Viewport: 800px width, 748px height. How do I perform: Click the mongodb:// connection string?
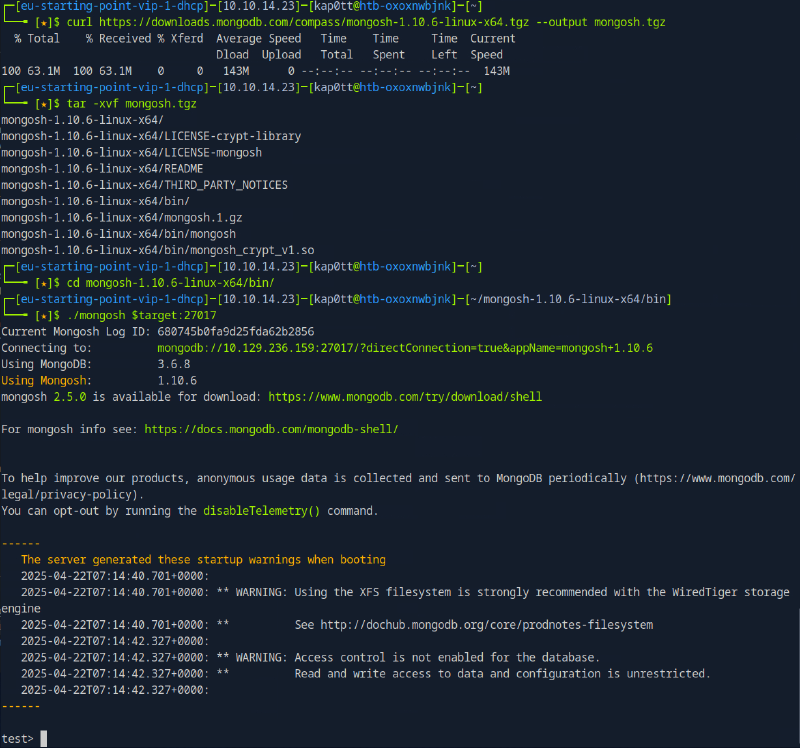(405, 348)
